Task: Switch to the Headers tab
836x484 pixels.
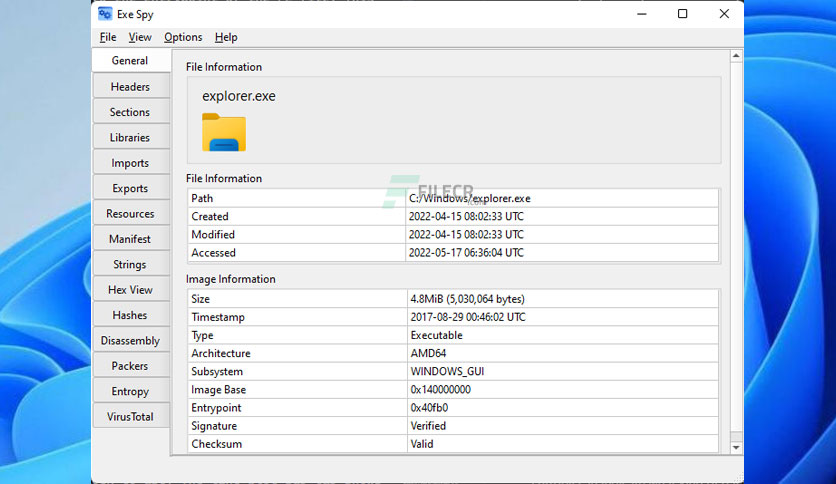Action: [131, 86]
